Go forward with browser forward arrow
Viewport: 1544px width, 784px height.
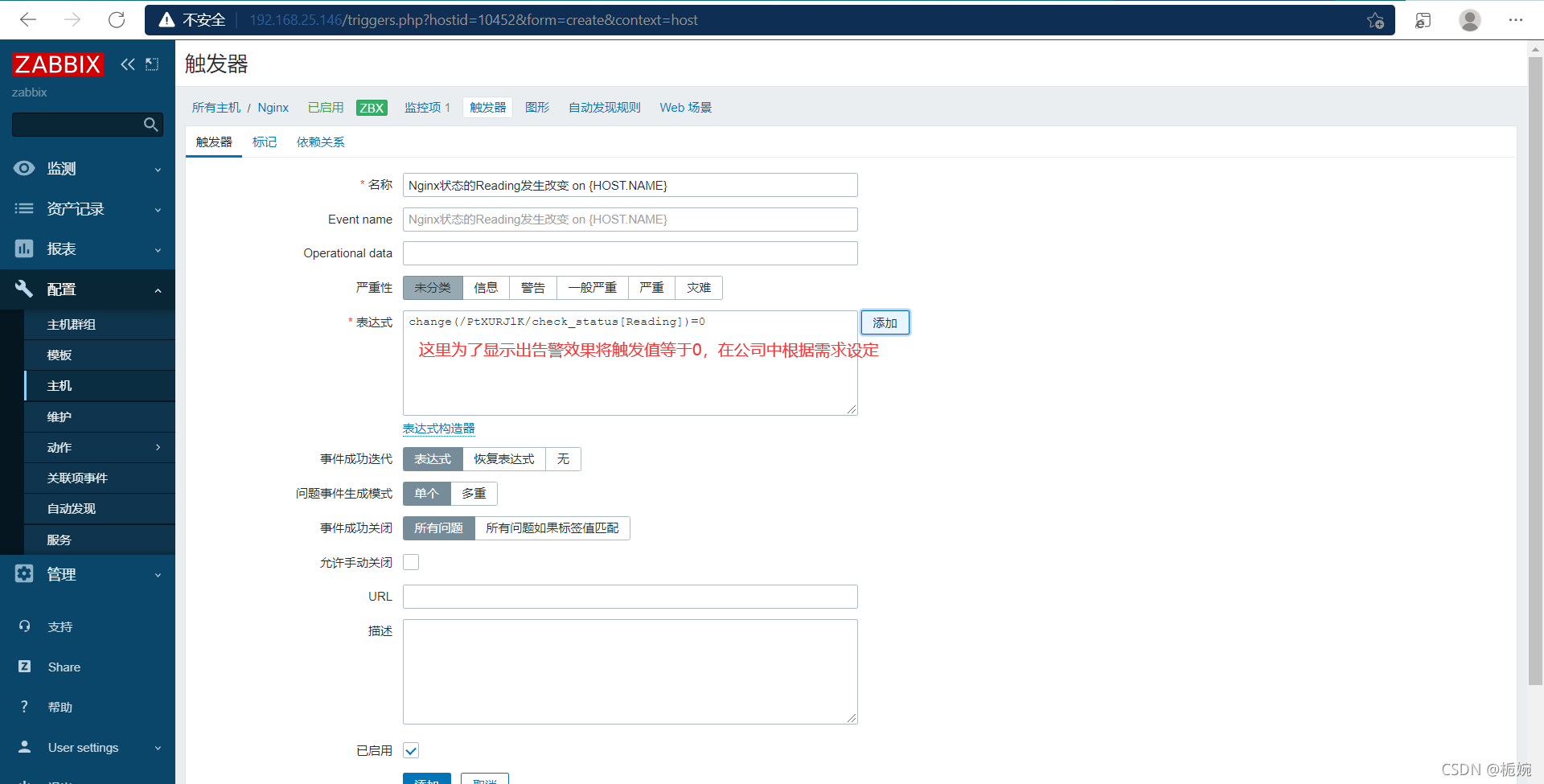click(72, 19)
